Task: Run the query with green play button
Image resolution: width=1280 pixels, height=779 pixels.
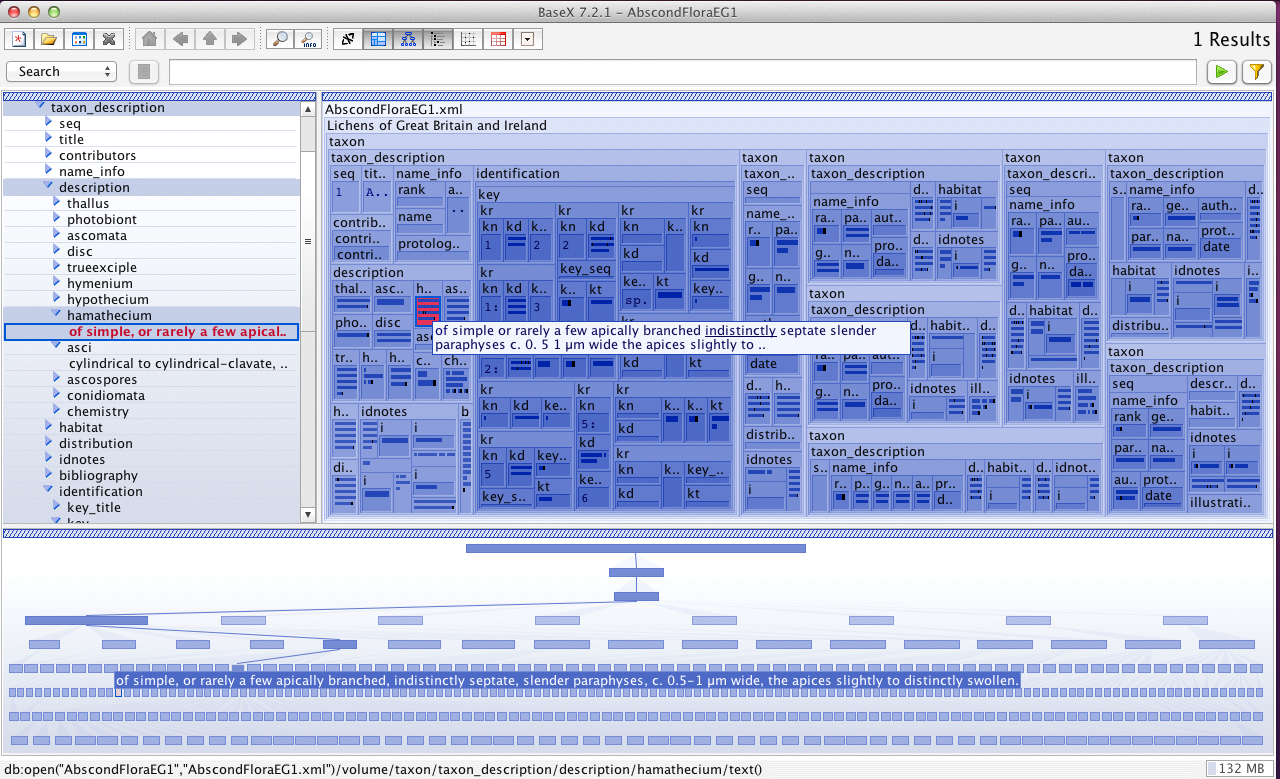Action: pyautogui.click(x=1220, y=72)
